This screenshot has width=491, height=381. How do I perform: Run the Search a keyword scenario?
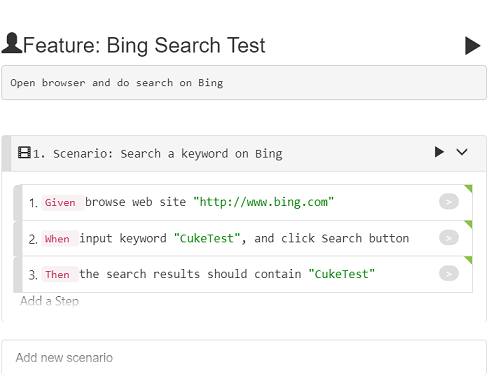439,152
